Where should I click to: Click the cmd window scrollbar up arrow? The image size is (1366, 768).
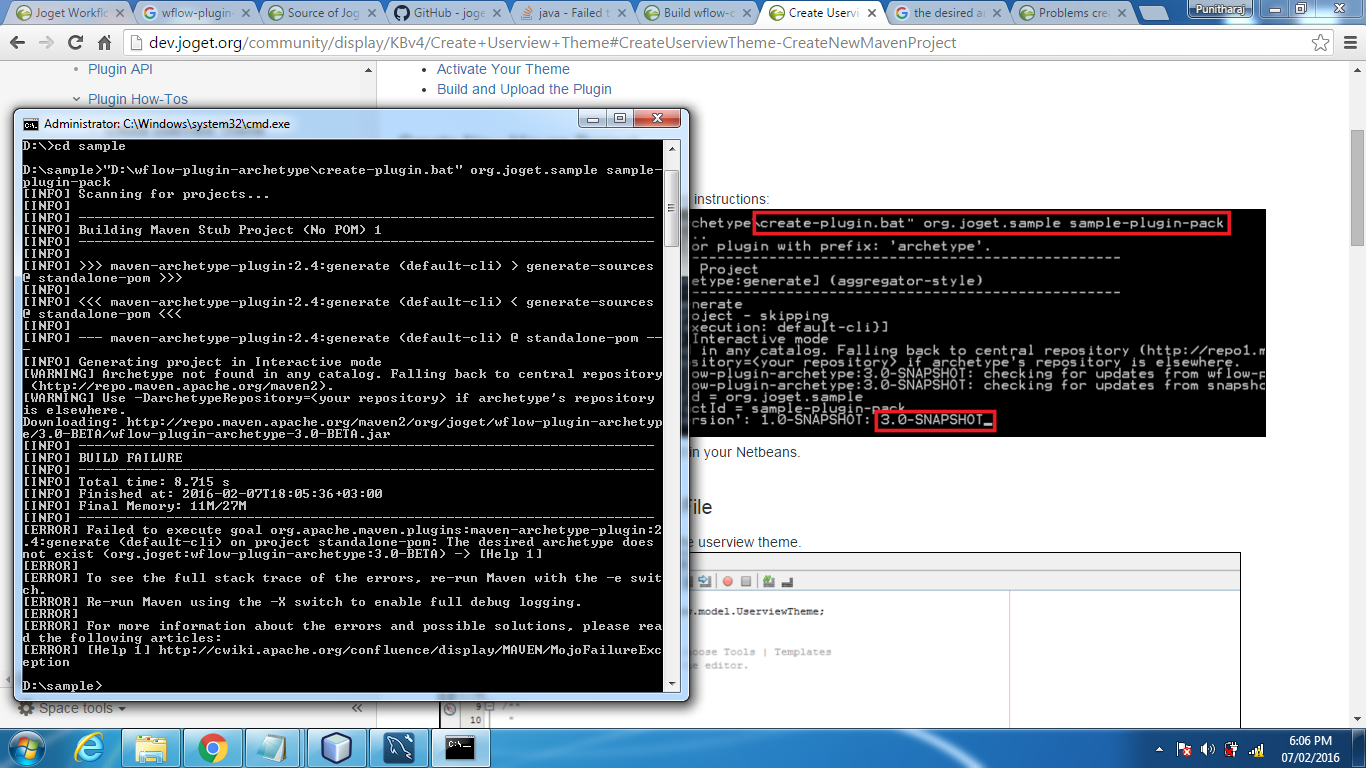[671, 148]
